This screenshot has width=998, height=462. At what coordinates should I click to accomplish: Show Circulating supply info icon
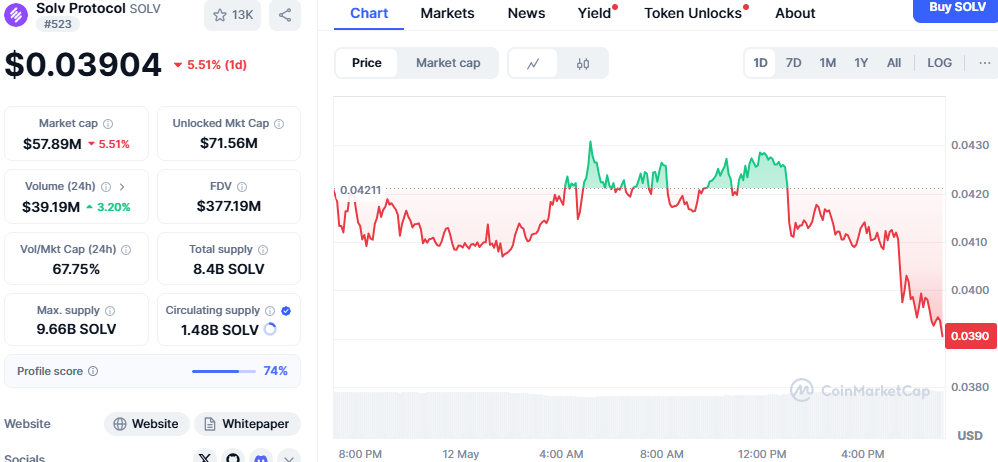coord(270,311)
